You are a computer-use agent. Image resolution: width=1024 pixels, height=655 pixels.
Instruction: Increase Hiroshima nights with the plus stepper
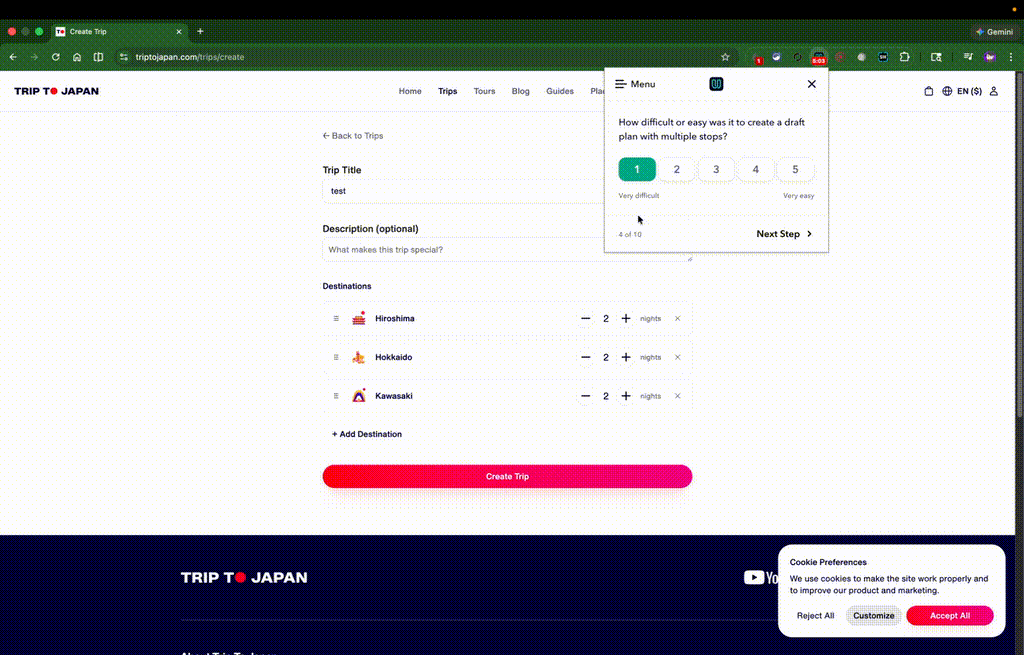(625, 318)
